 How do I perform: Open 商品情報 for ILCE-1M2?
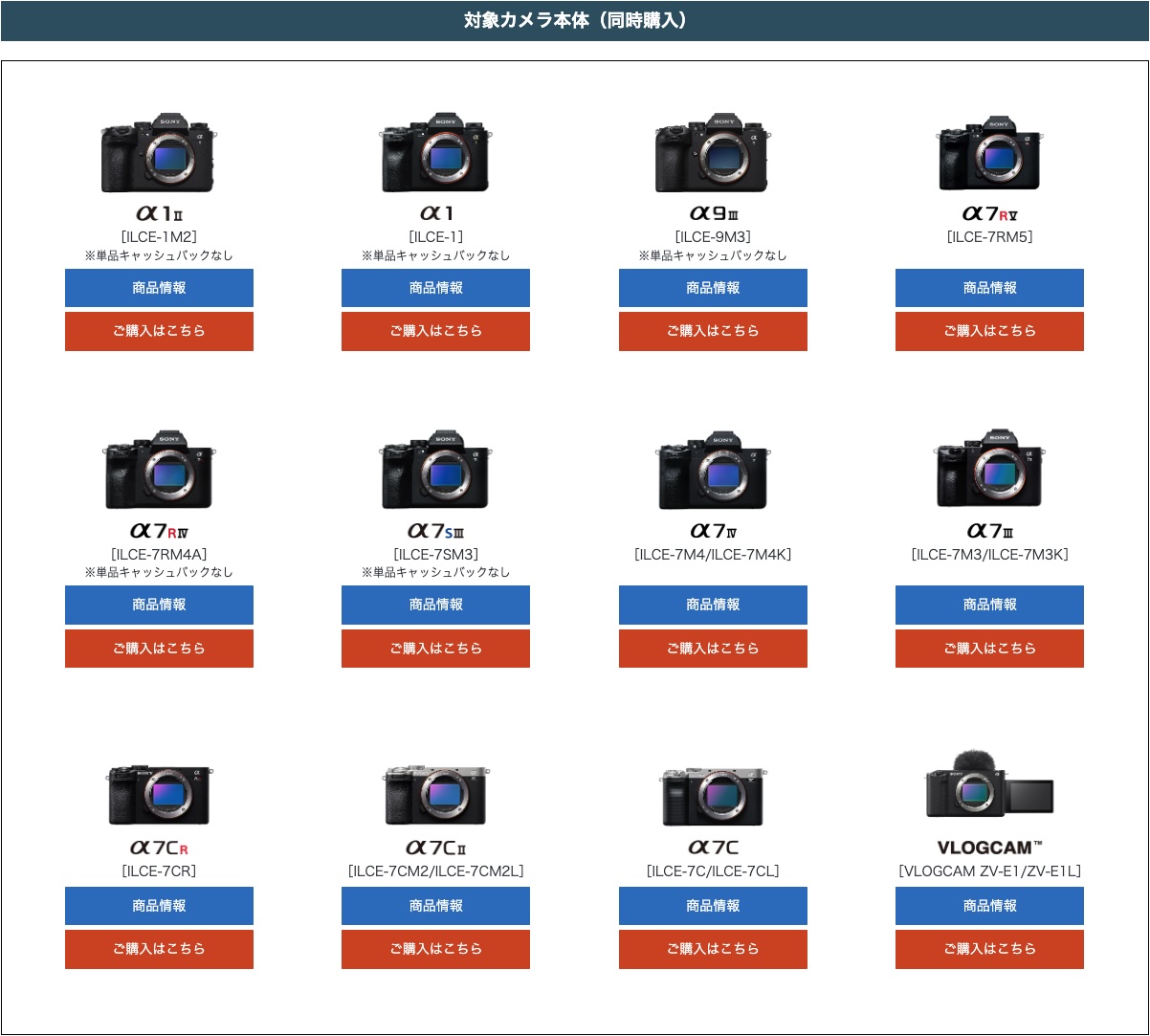pyautogui.click(x=159, y=288)
